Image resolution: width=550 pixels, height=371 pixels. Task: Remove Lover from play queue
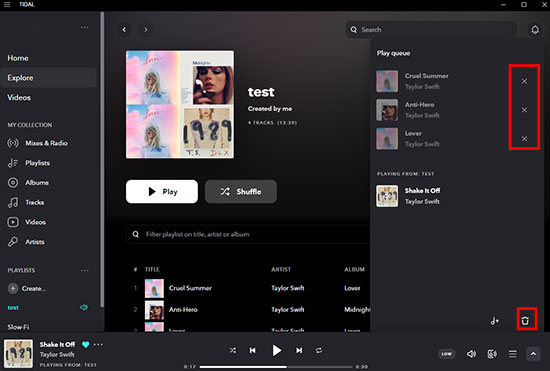pos(524,139)
